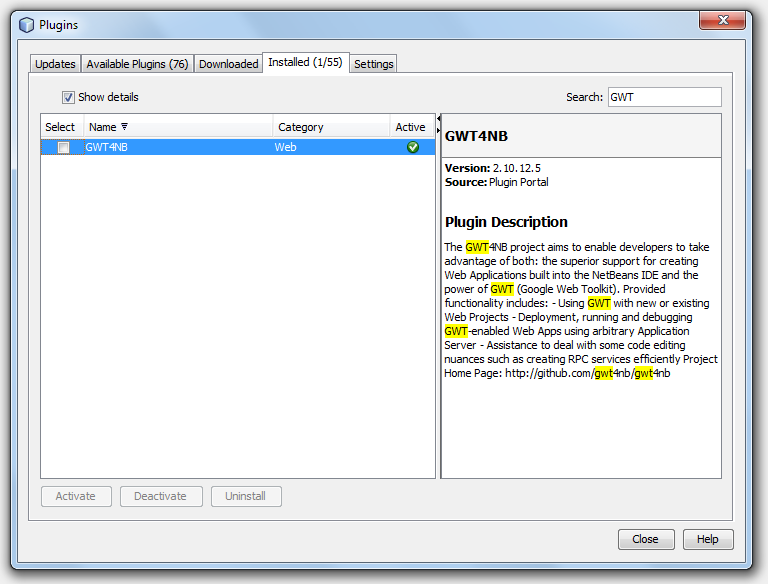768x584 pixels.
Task: Close the Plugins window with the X button
Action: click(x=722, y=20)
